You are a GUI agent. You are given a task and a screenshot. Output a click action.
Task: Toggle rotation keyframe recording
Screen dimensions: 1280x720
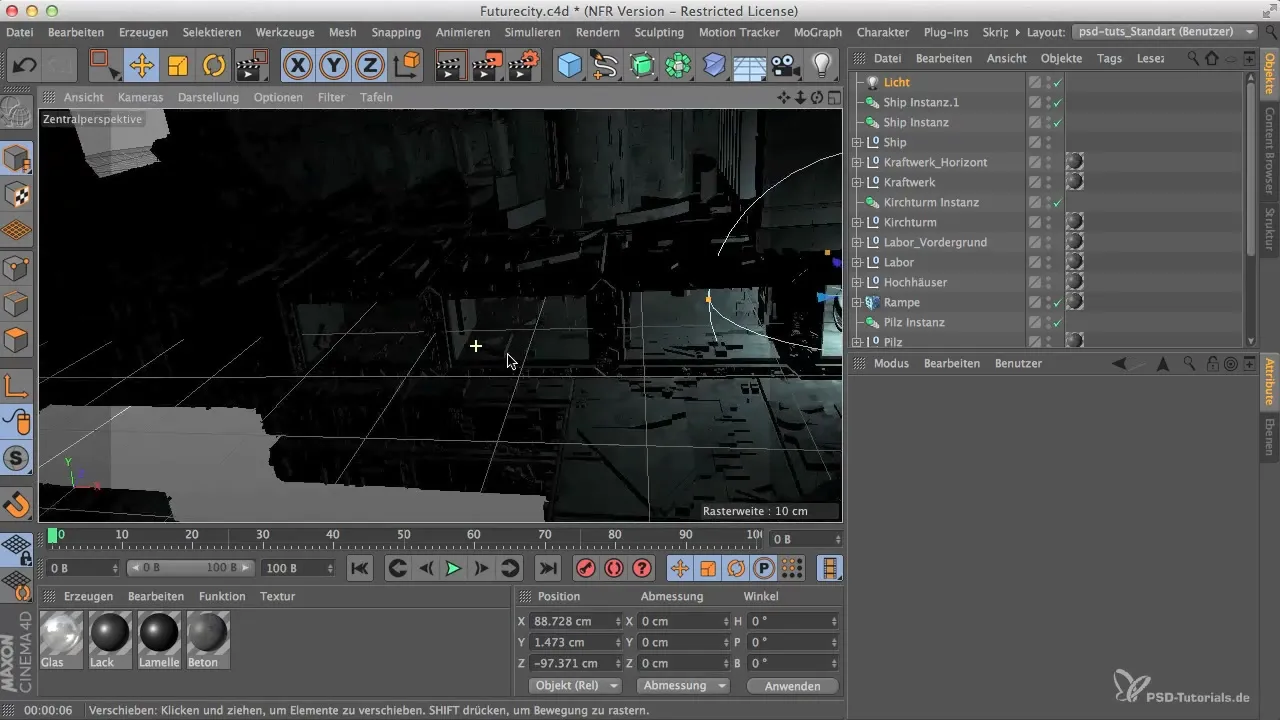(x=736, y=568)
